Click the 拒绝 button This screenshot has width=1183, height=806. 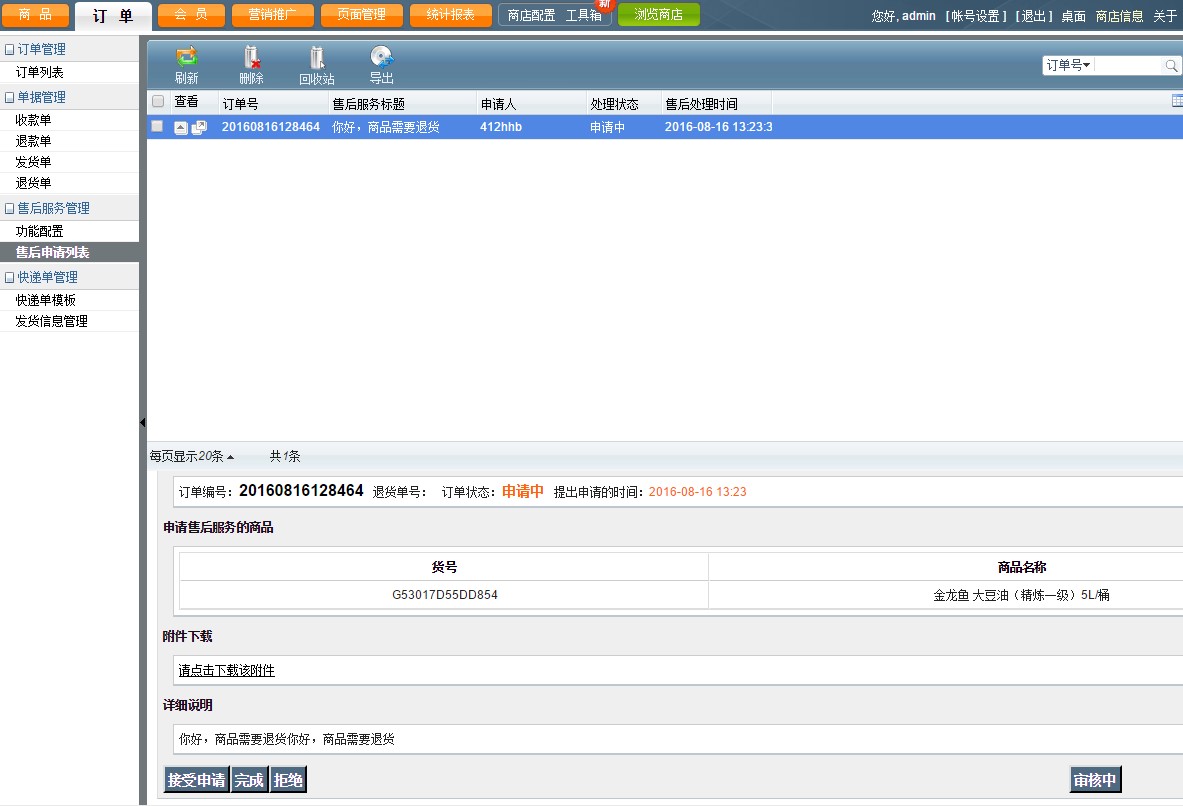[x=288, y=780]
